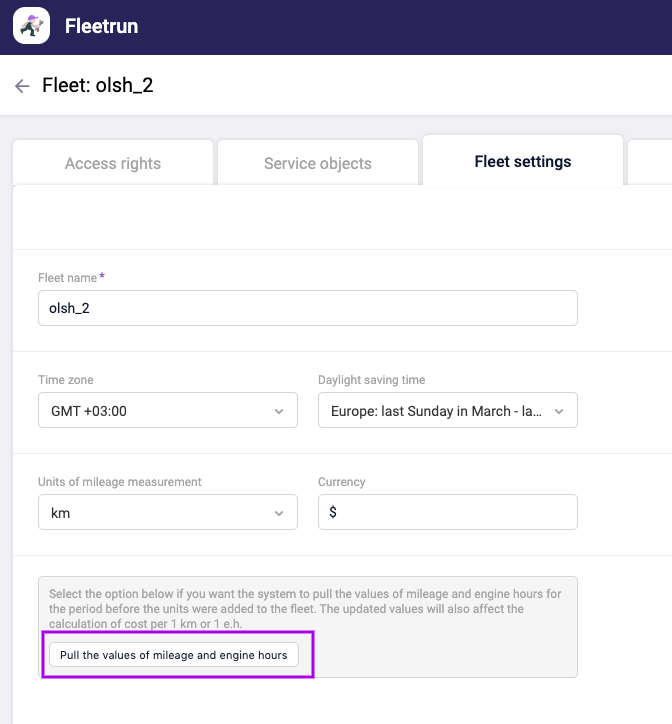Screen dimensions: 672x724
Task: Click into the Currency field with $
Action: tap(447, 512)
